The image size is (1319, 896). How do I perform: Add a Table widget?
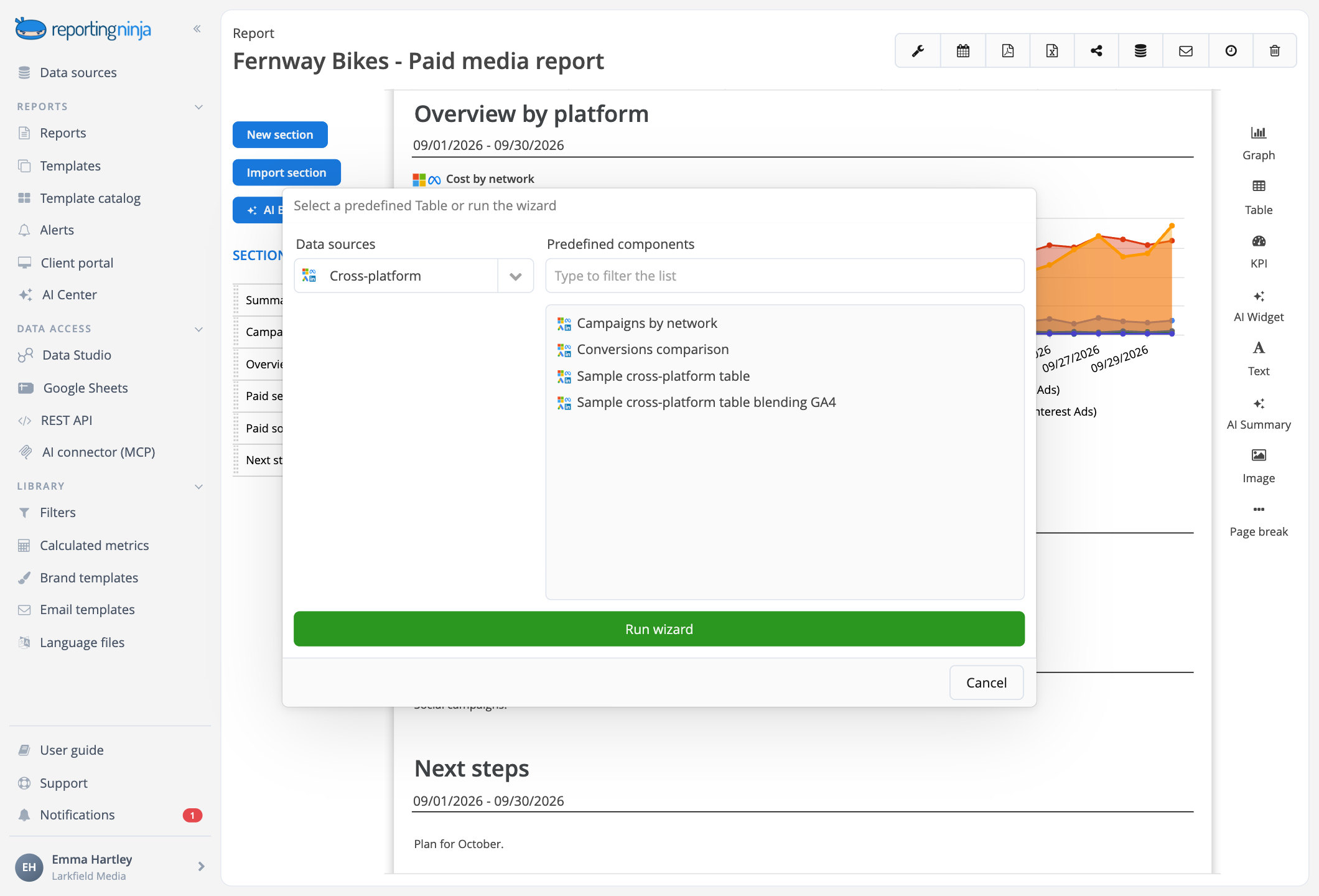(1258, 197)
